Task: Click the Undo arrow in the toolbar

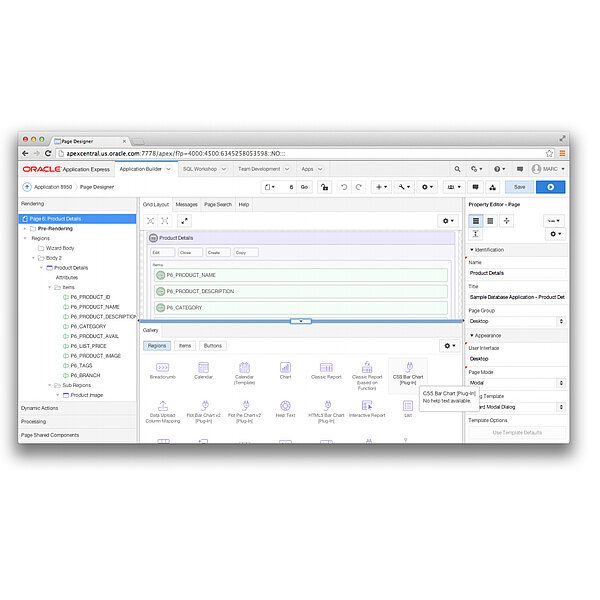Action: (x=345, y=187)
